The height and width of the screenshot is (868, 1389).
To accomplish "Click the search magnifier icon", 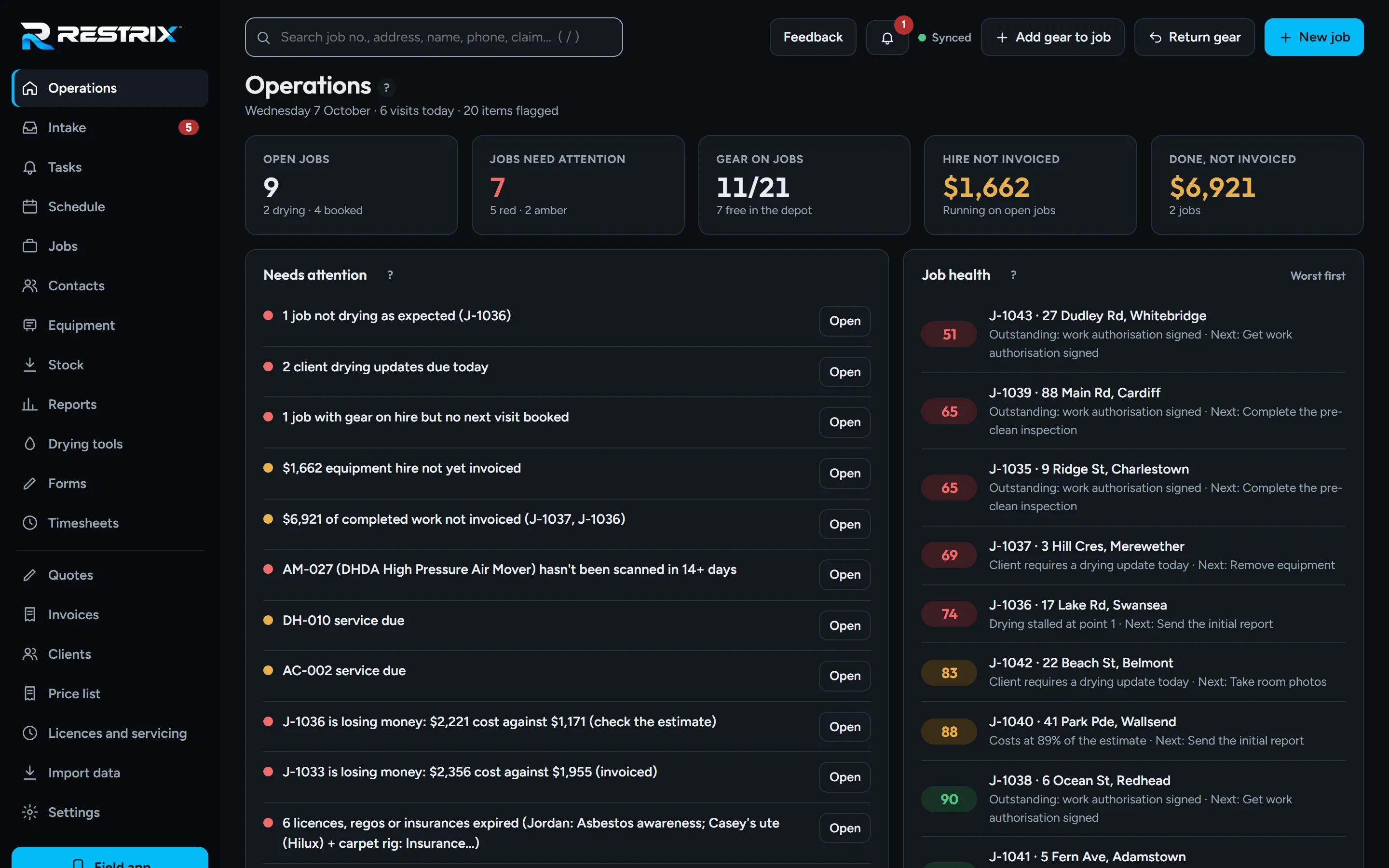I will (x=263, y=38).
